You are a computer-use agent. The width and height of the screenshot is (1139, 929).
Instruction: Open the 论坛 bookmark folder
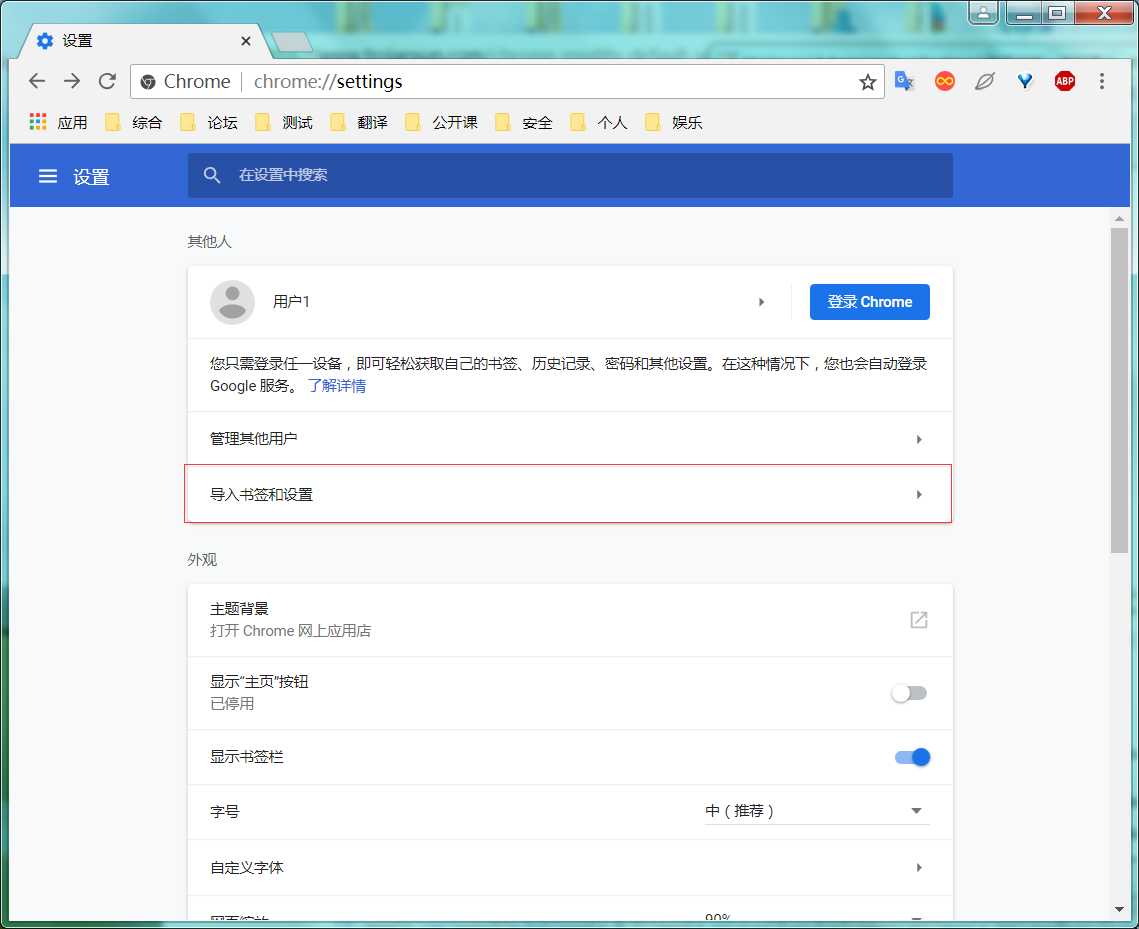(x=209, y=122)
